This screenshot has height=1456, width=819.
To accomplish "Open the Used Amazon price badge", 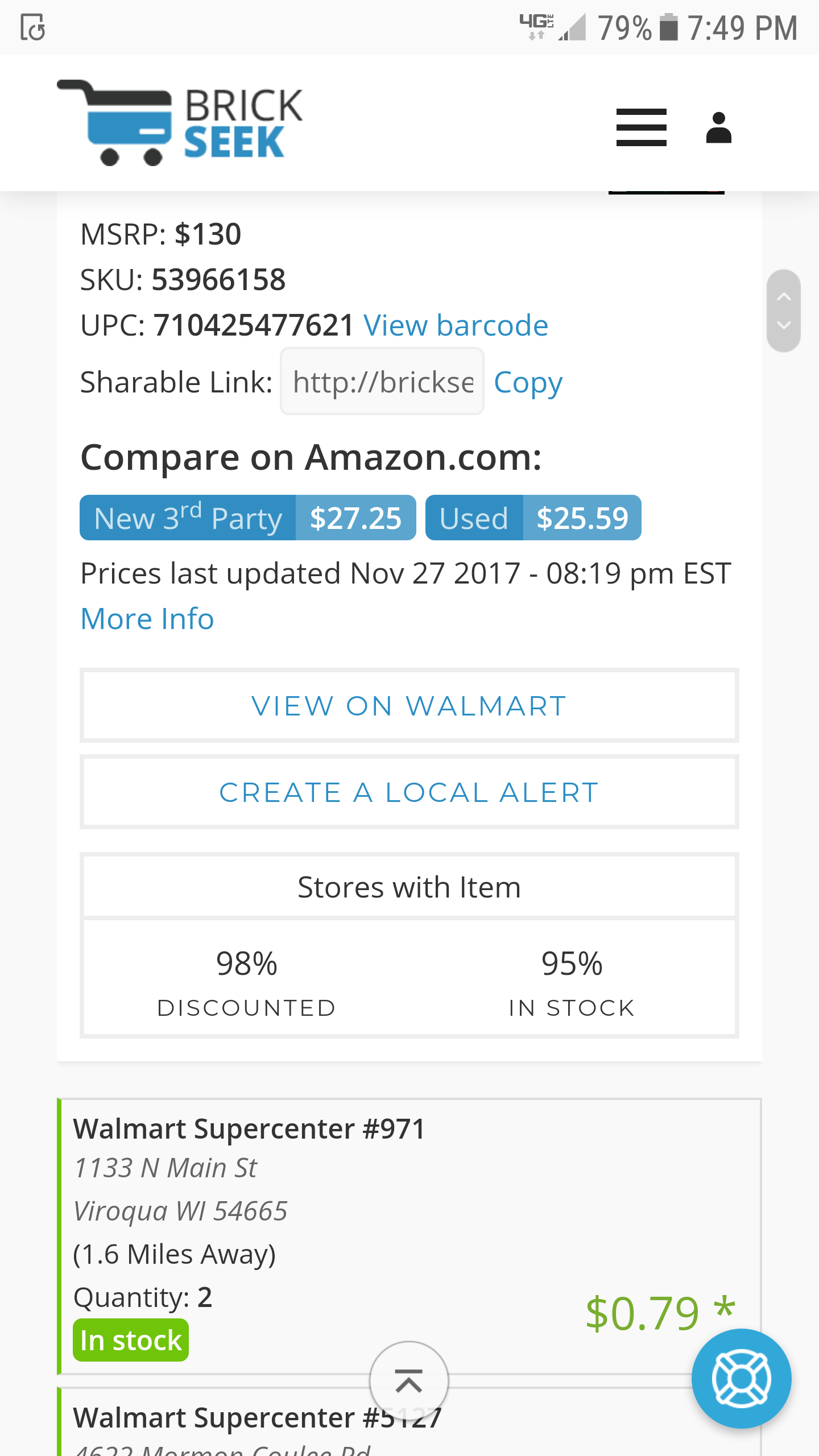I will click(533, 518).
